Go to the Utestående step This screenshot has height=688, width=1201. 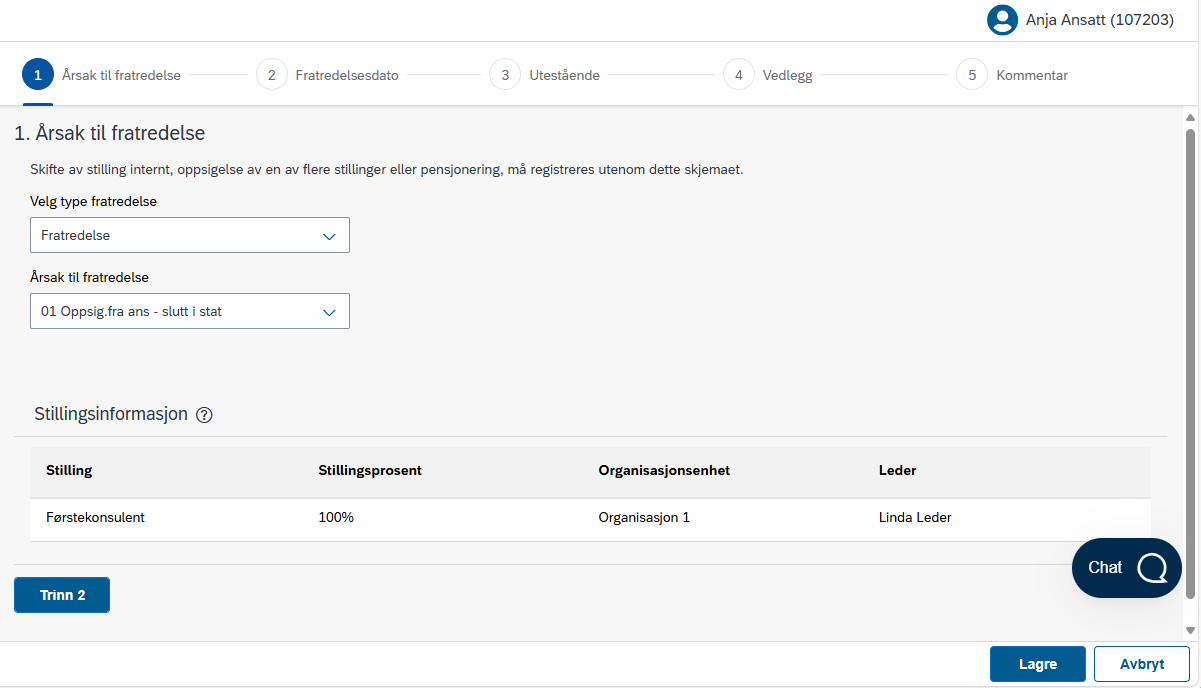click(565, 75)
